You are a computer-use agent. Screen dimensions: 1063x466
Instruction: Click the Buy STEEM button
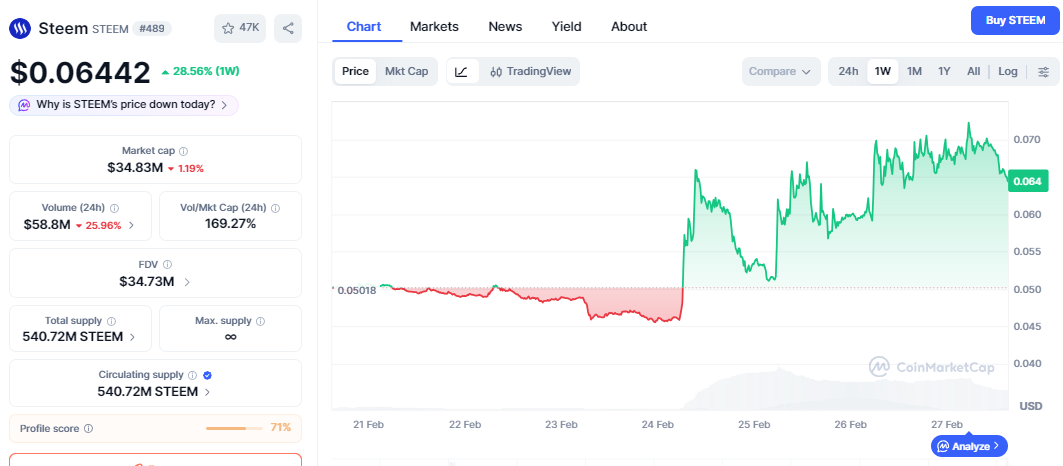1014,20
